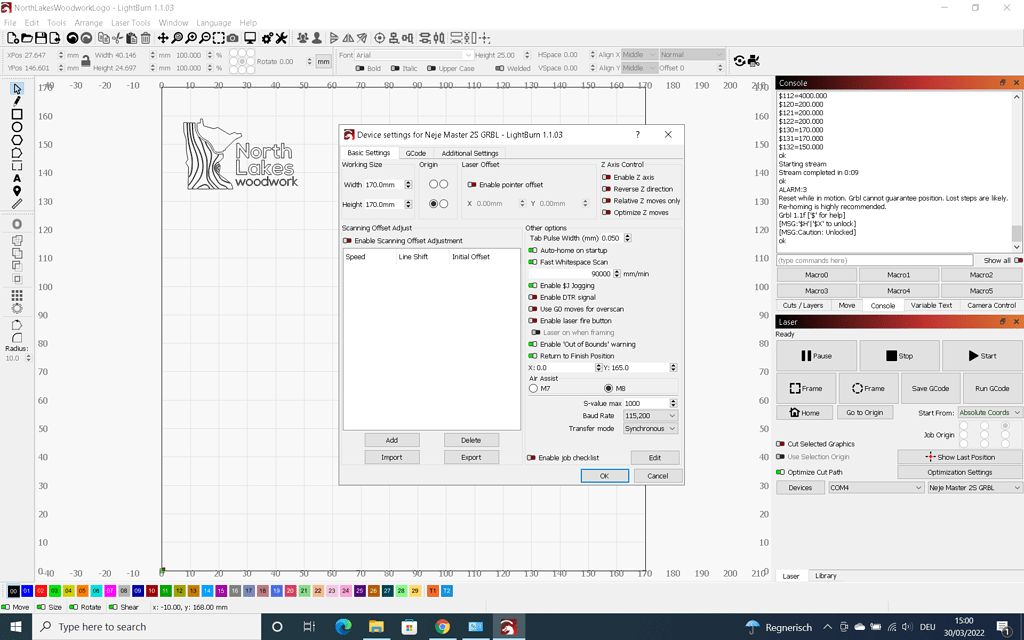Switch to the Additional Settings tab

click(470, 153)
